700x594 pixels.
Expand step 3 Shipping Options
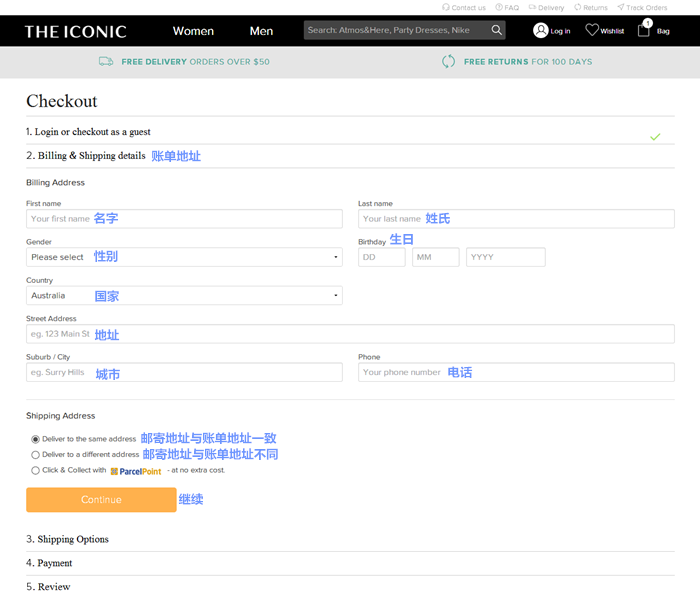pos(67,539)
